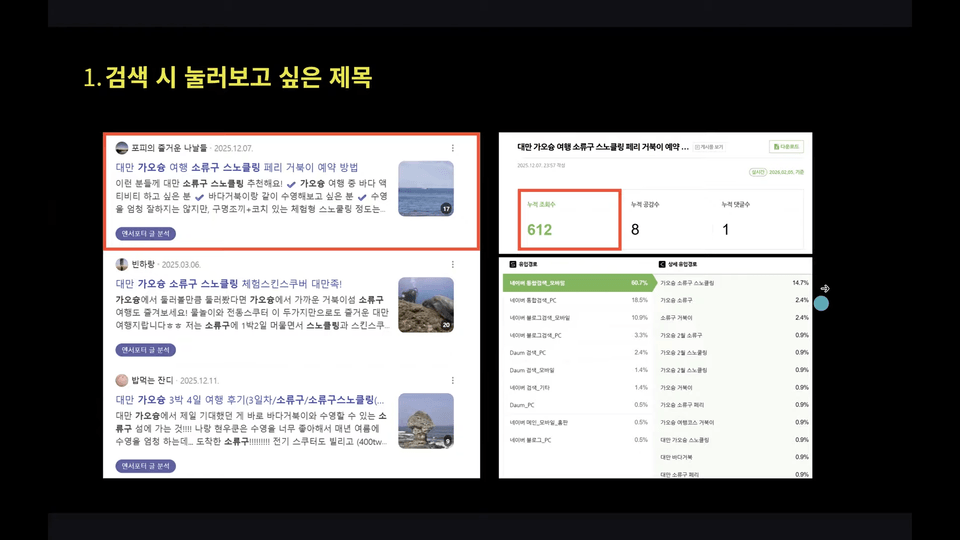Image resolution: width=960 pixels, height=540 pixels.
Task: Open the post titled 대만 가오슝 여행 소류구 스노클링 페리 거북이 예약 방법
Action: click(237, 167)
